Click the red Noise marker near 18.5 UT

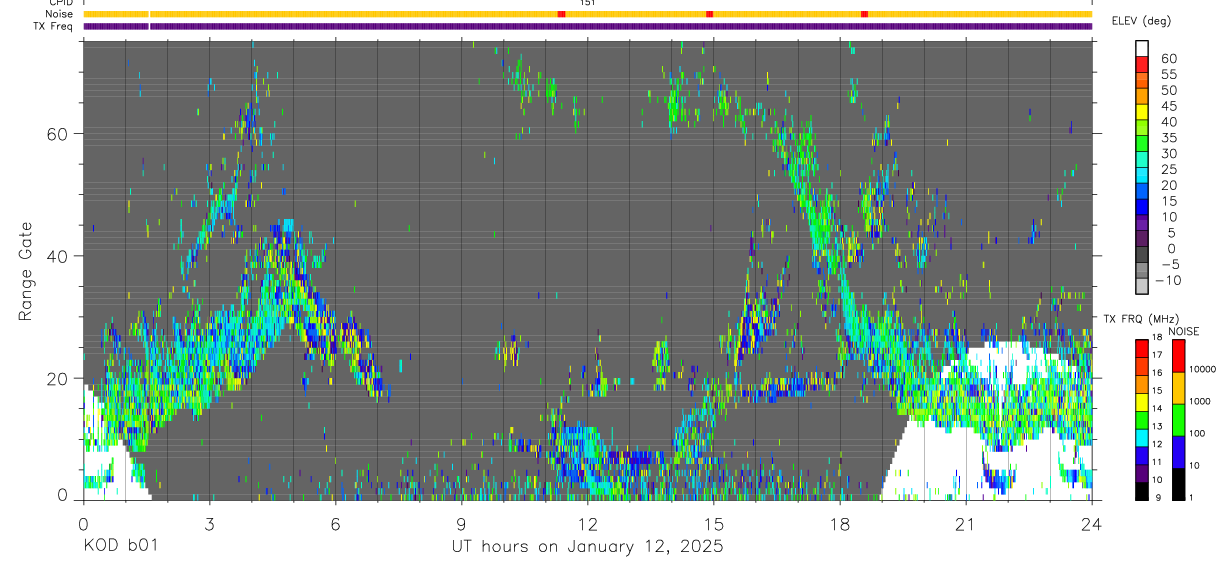(864, 14)
